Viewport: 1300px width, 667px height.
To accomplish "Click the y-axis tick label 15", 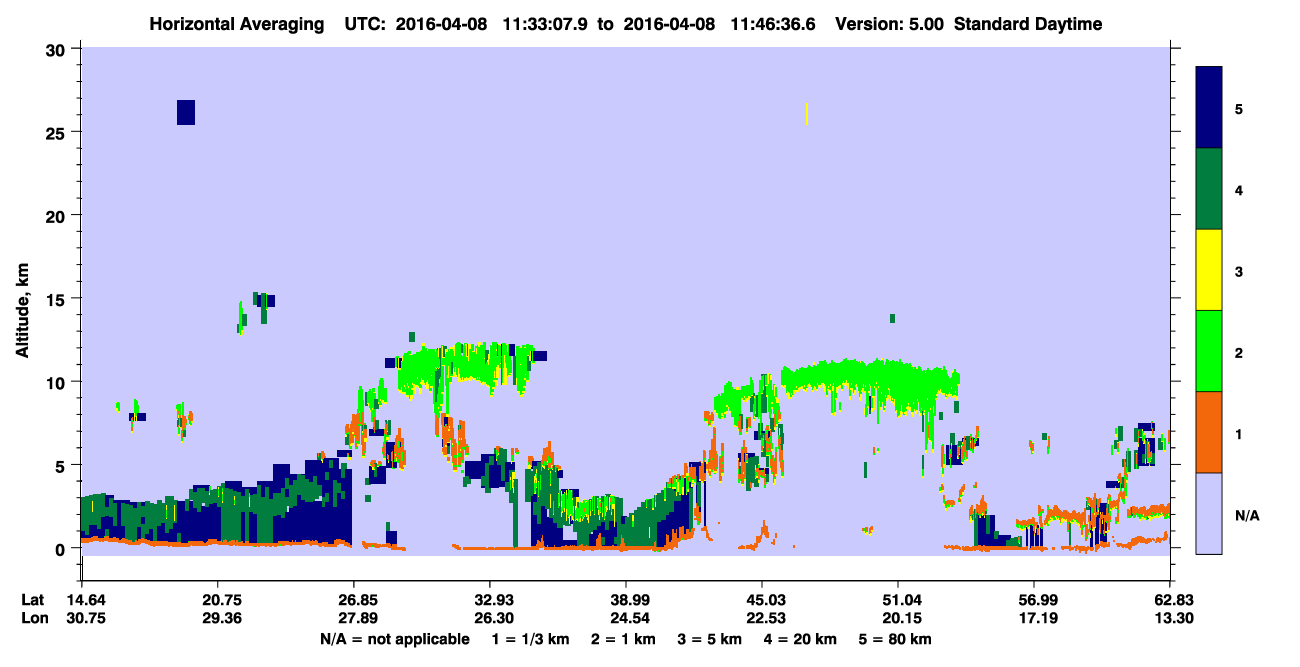I will 56,299.
